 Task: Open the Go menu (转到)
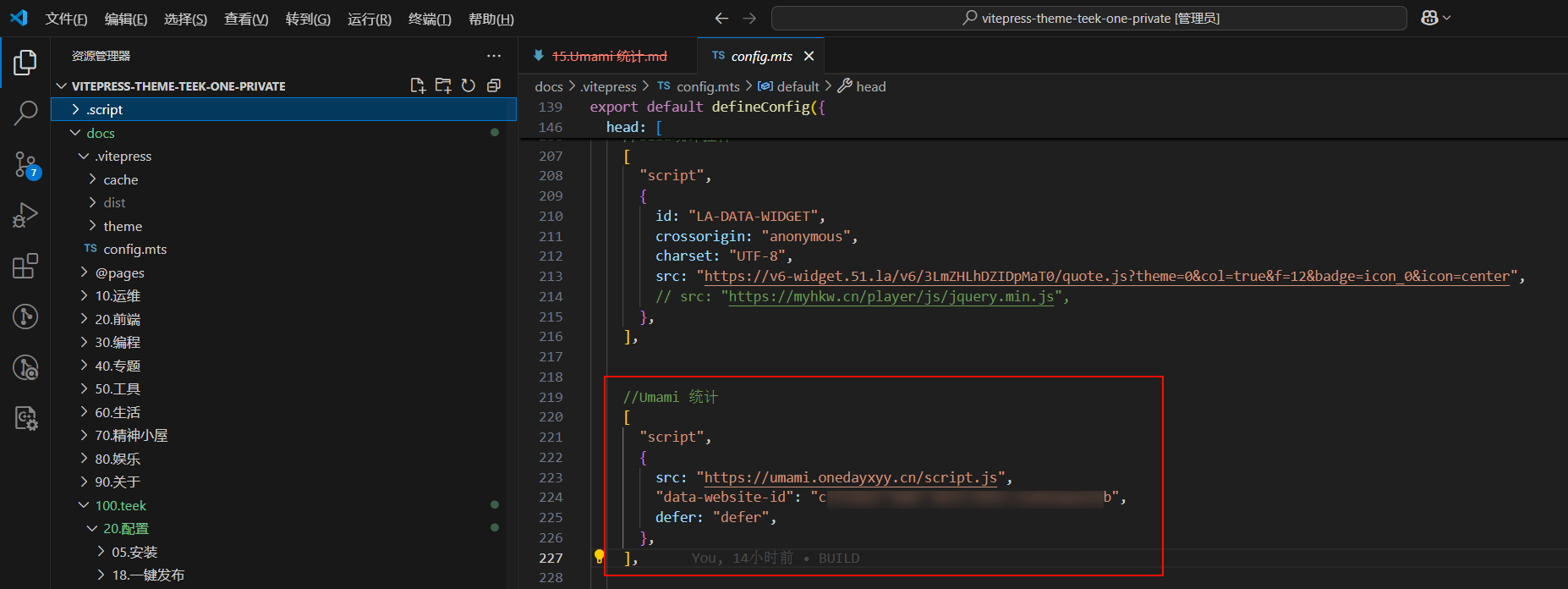(308, 19)
